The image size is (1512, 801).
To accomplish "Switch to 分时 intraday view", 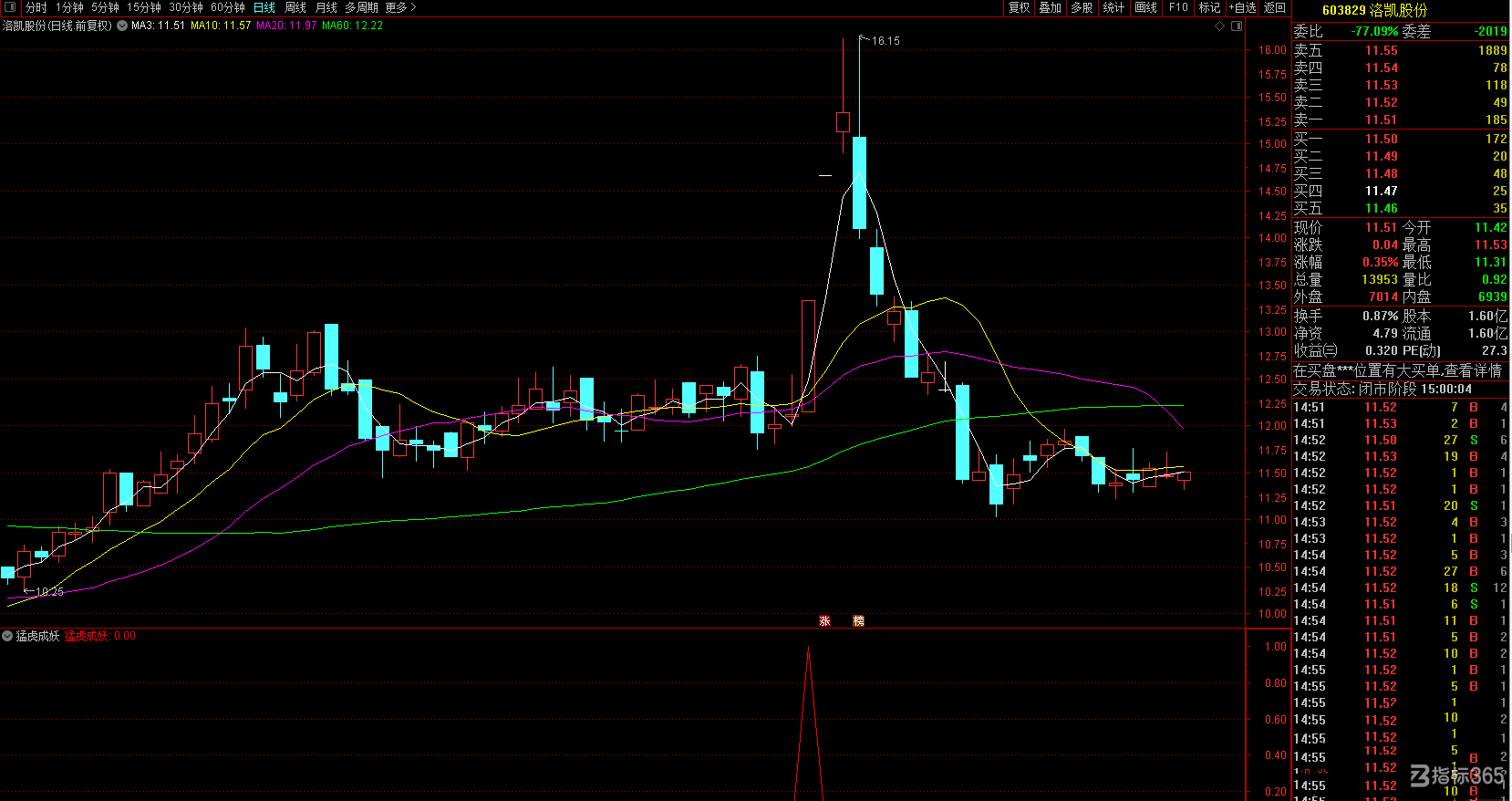I will [36, 7].
